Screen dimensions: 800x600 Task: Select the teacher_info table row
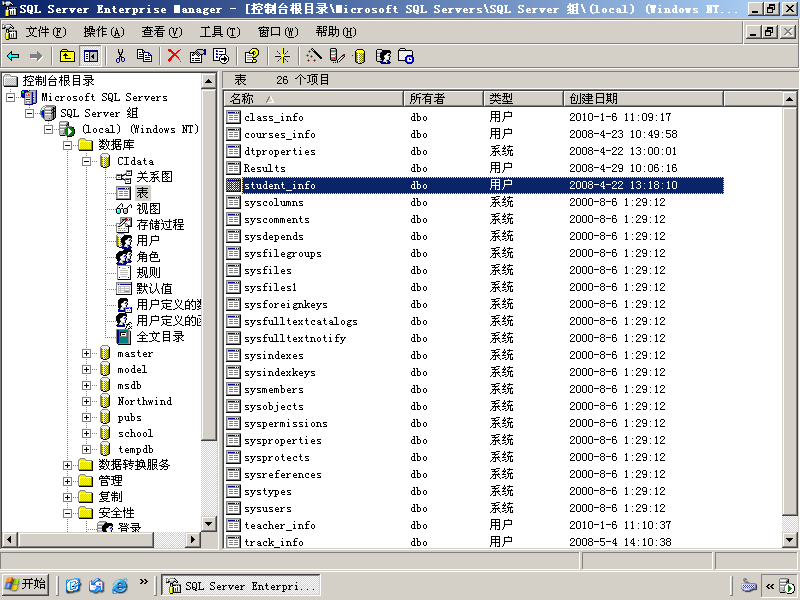(x=474, y=526)
